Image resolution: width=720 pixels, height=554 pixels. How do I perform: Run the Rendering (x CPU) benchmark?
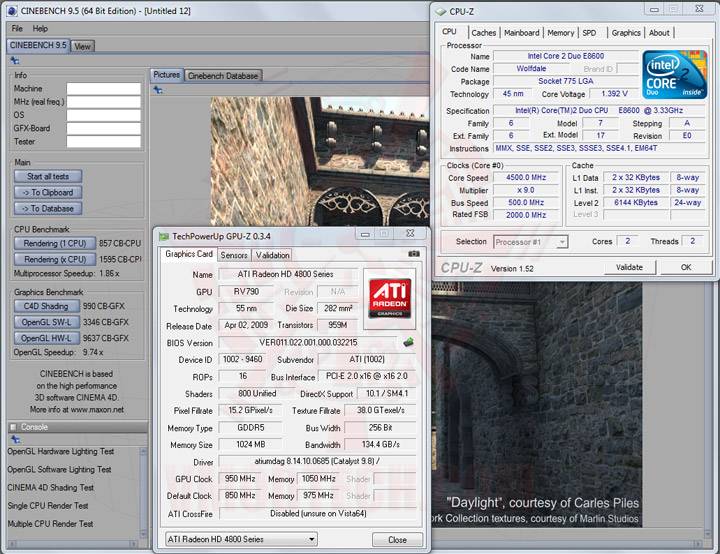coord(55,260)
